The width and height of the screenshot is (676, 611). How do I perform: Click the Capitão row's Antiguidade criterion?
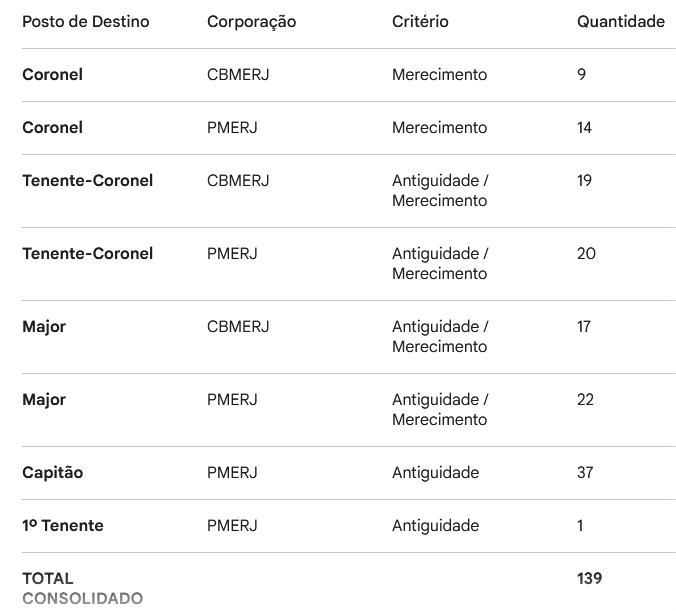point(435,472)
